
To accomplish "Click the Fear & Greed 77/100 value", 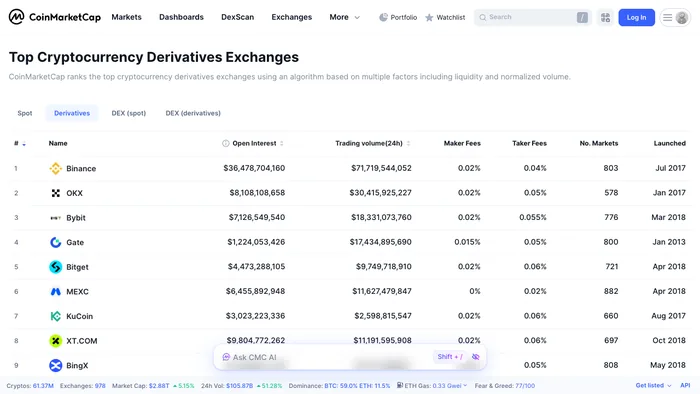I will coord(525,386).
